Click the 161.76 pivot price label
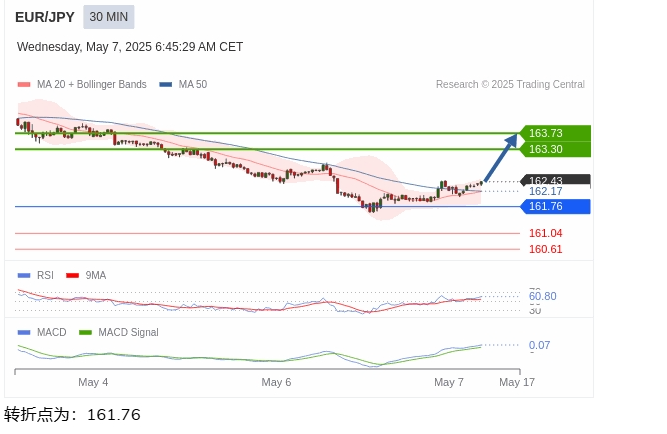Image resolution: width=667 pixels, height=434 pixels. 556,206
